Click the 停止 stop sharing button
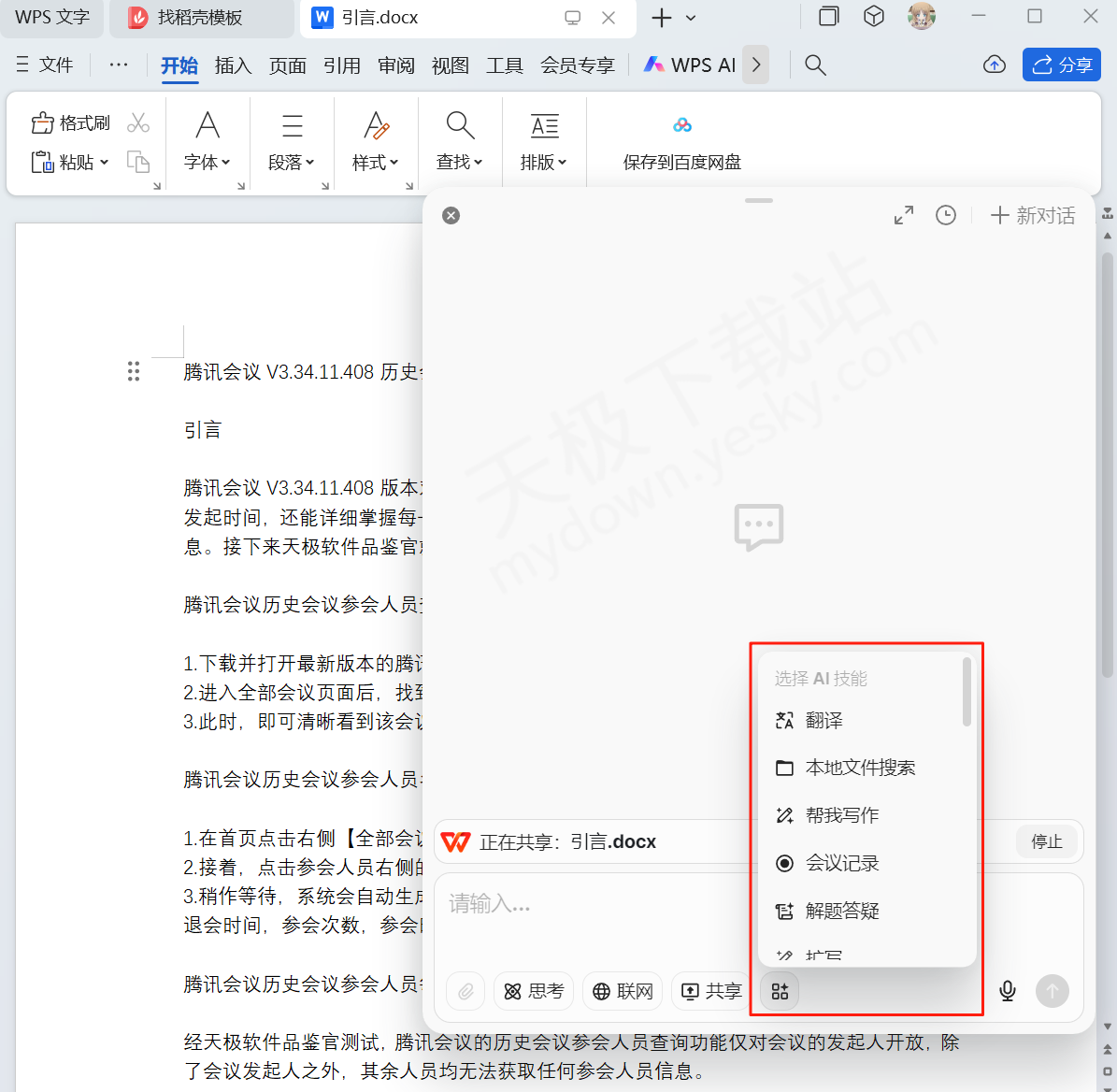 (x=1047, y=841)
